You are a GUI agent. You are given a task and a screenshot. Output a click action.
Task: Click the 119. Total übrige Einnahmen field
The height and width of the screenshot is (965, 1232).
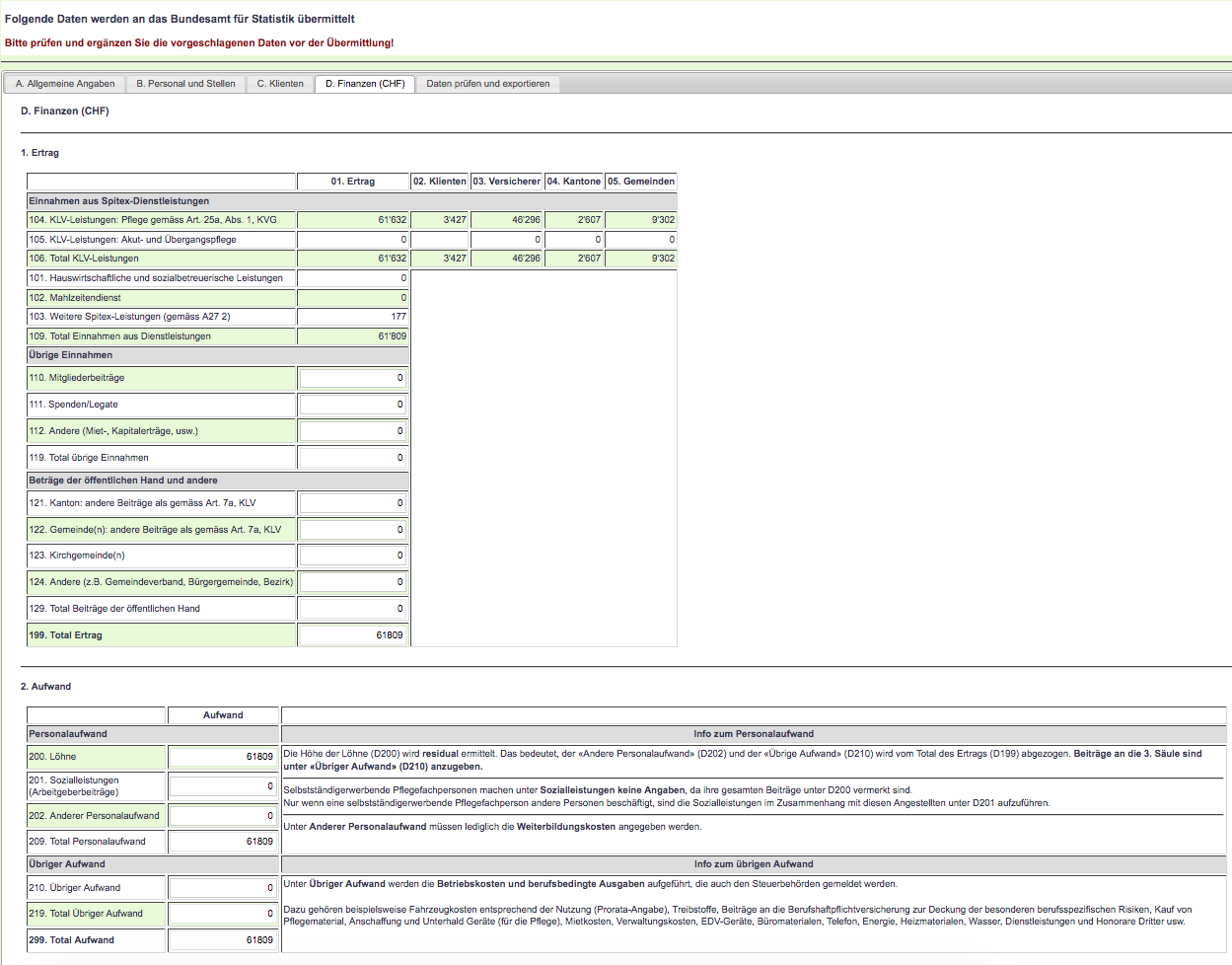(x=353, y=458)
